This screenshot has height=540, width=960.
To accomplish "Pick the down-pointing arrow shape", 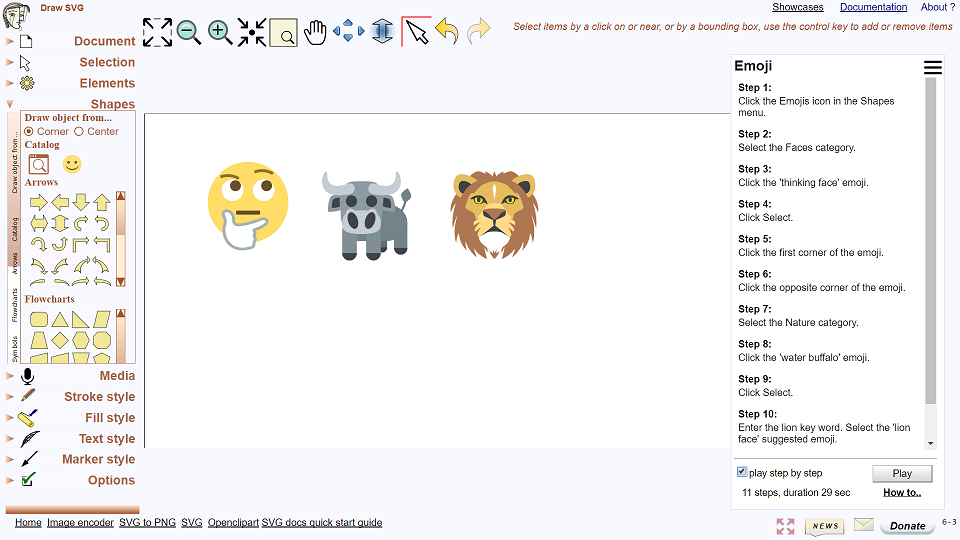I will [x=81, y=202].
